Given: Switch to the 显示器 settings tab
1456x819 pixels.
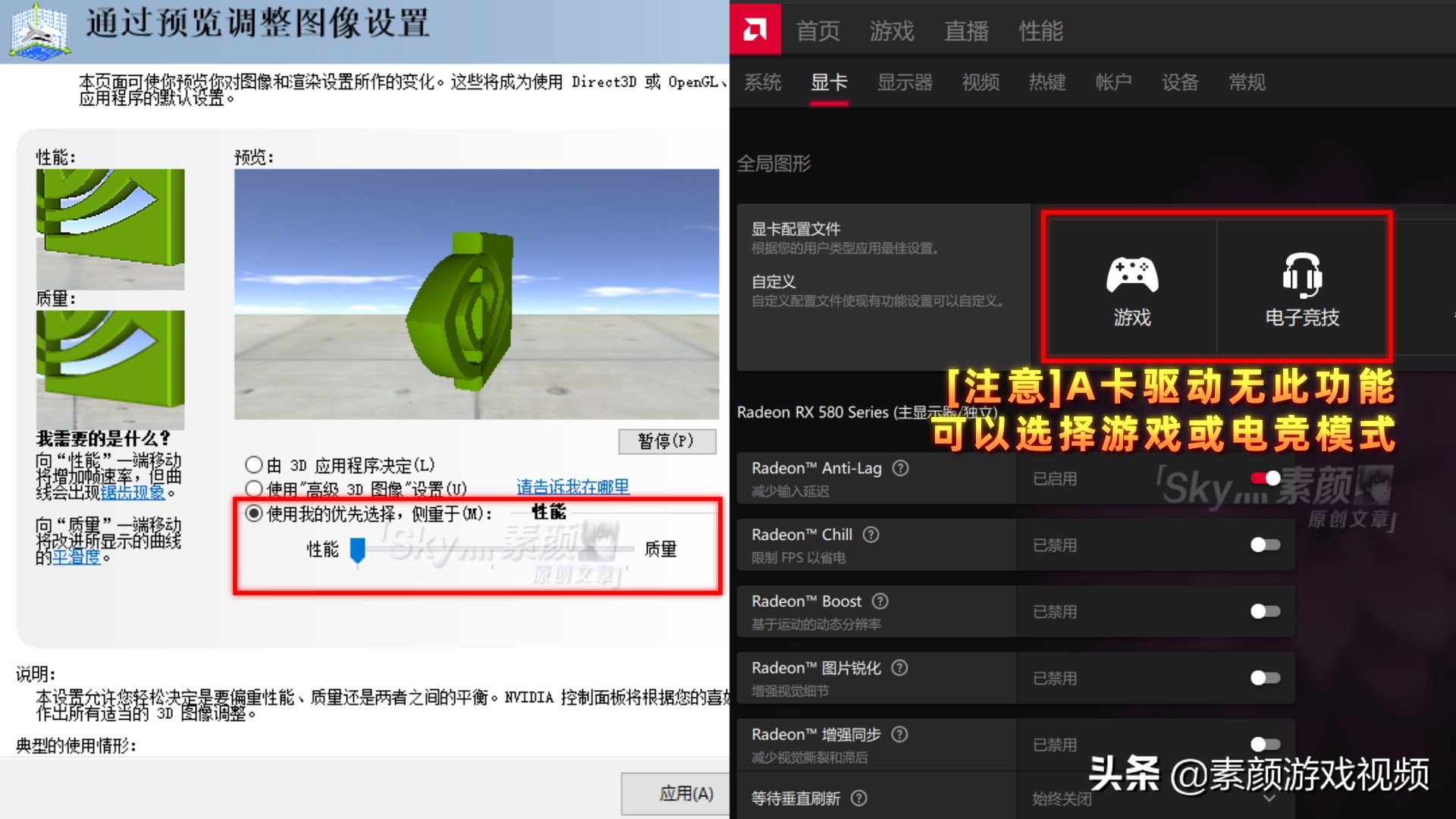Looking at the screenshot, I should pos(905,82).
